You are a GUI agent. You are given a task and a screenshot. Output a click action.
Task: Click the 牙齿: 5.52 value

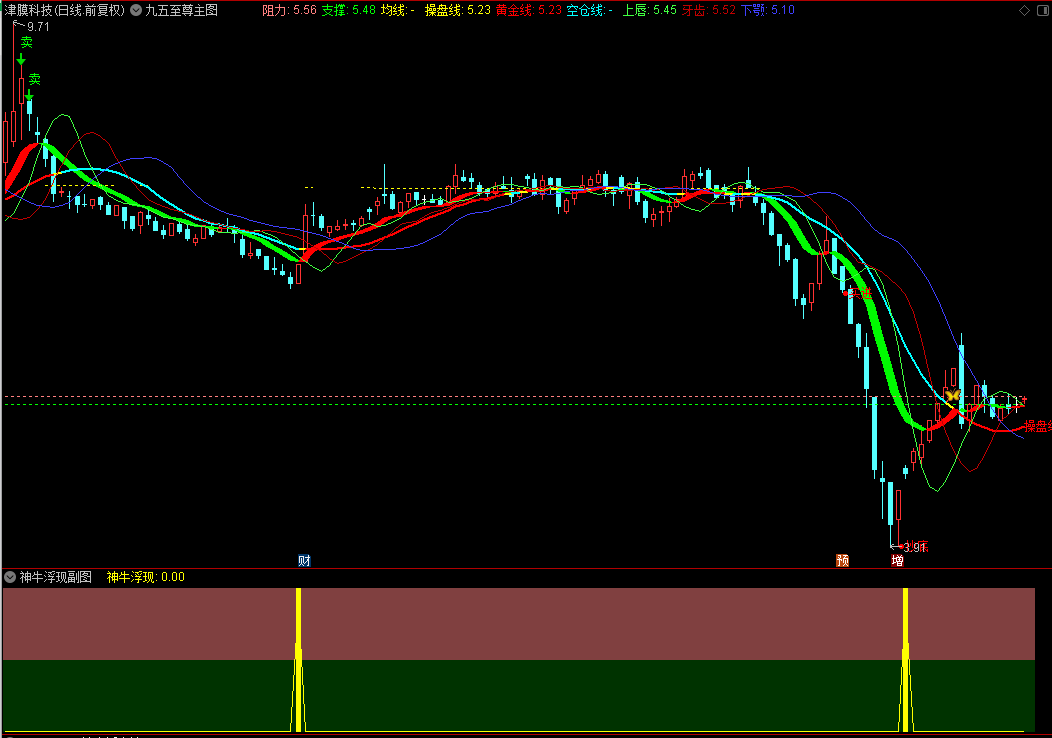[x=708, y=10]
